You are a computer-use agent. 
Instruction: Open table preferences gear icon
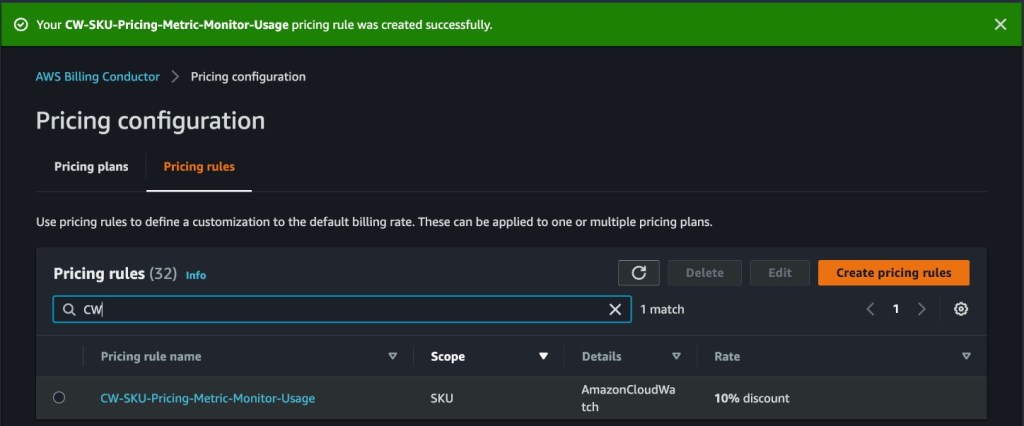coord(961,309)
